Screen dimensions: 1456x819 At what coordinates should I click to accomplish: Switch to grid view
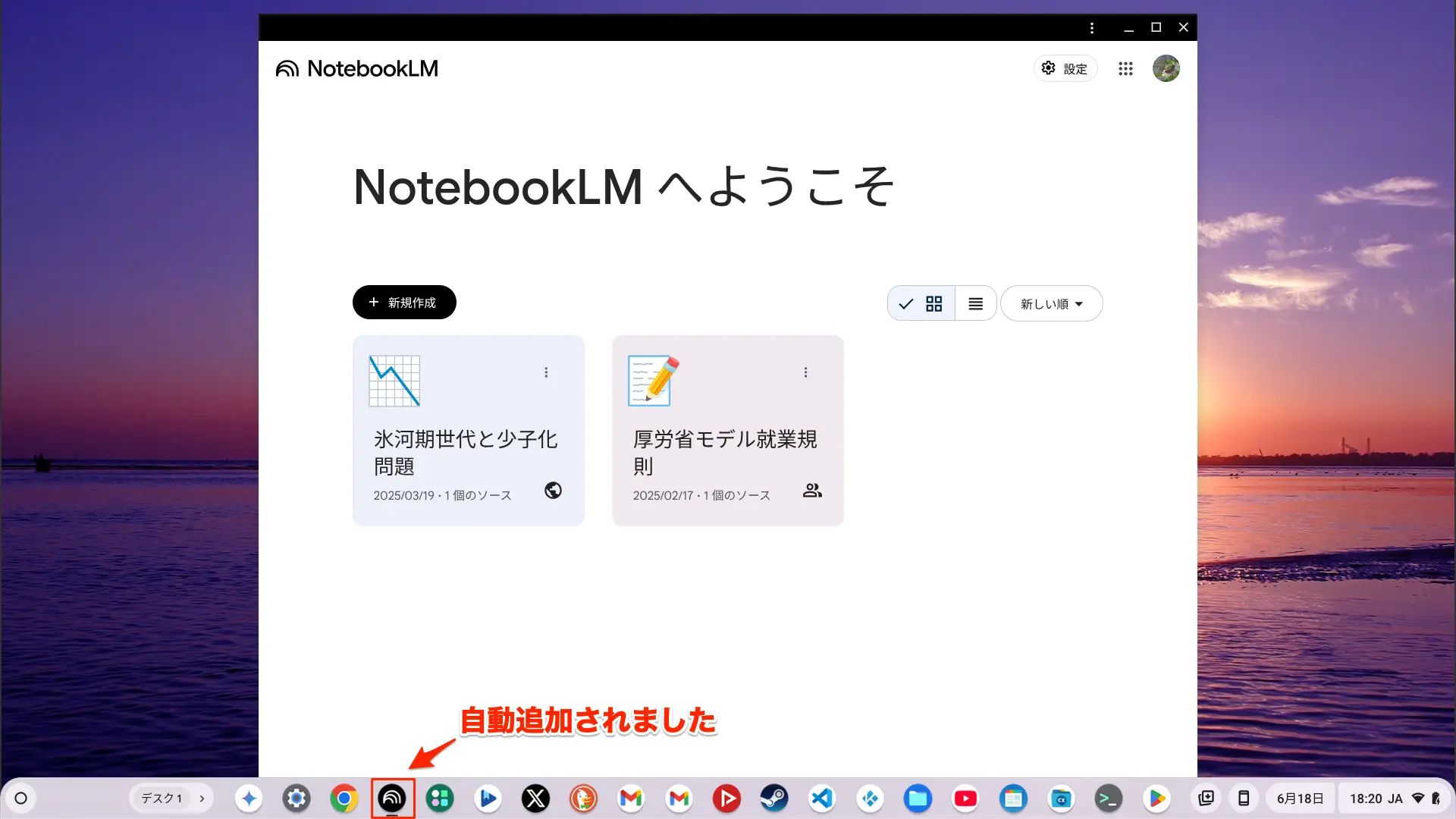[x=921, y=303]
